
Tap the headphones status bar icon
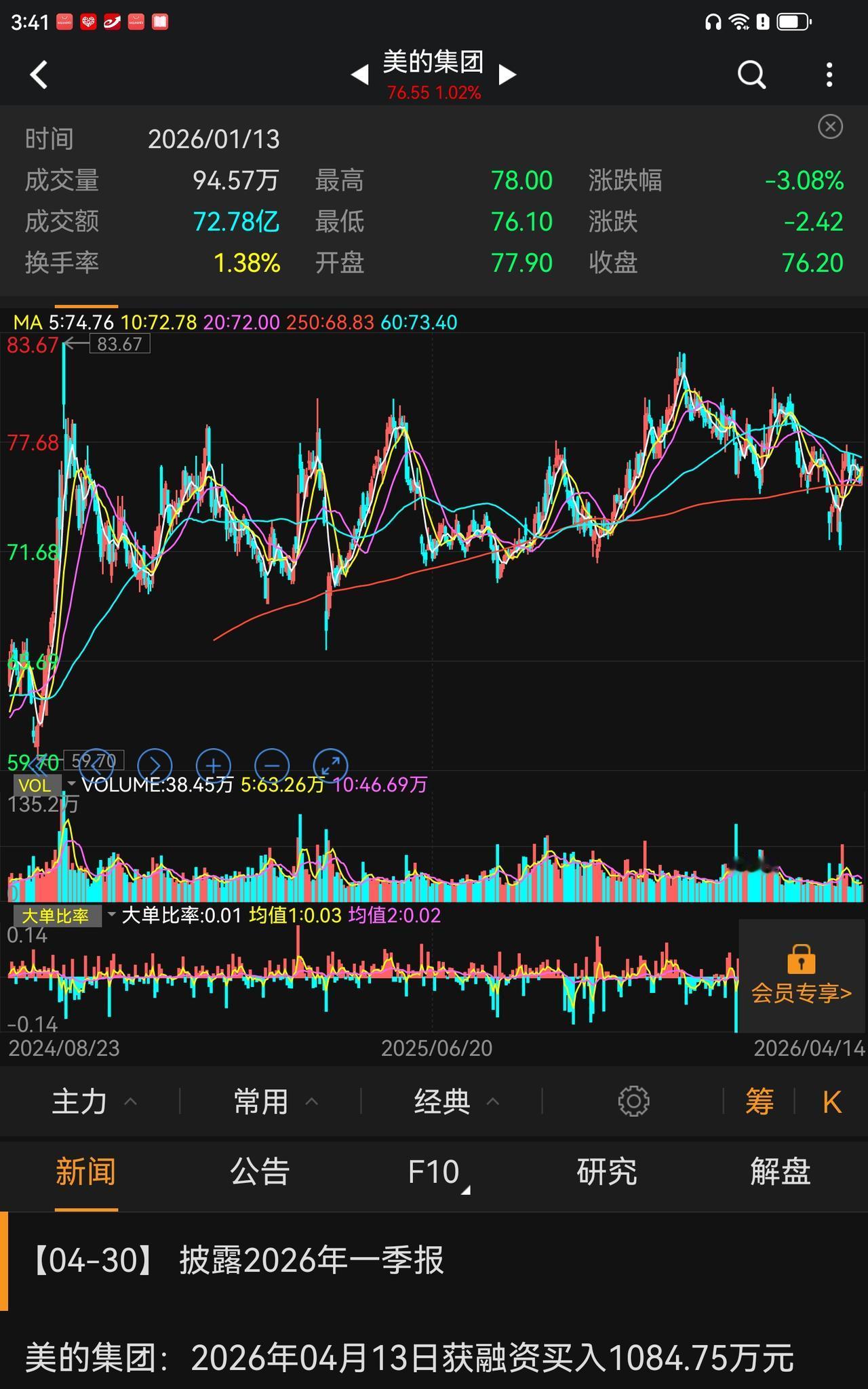click(x=713, y=22)
